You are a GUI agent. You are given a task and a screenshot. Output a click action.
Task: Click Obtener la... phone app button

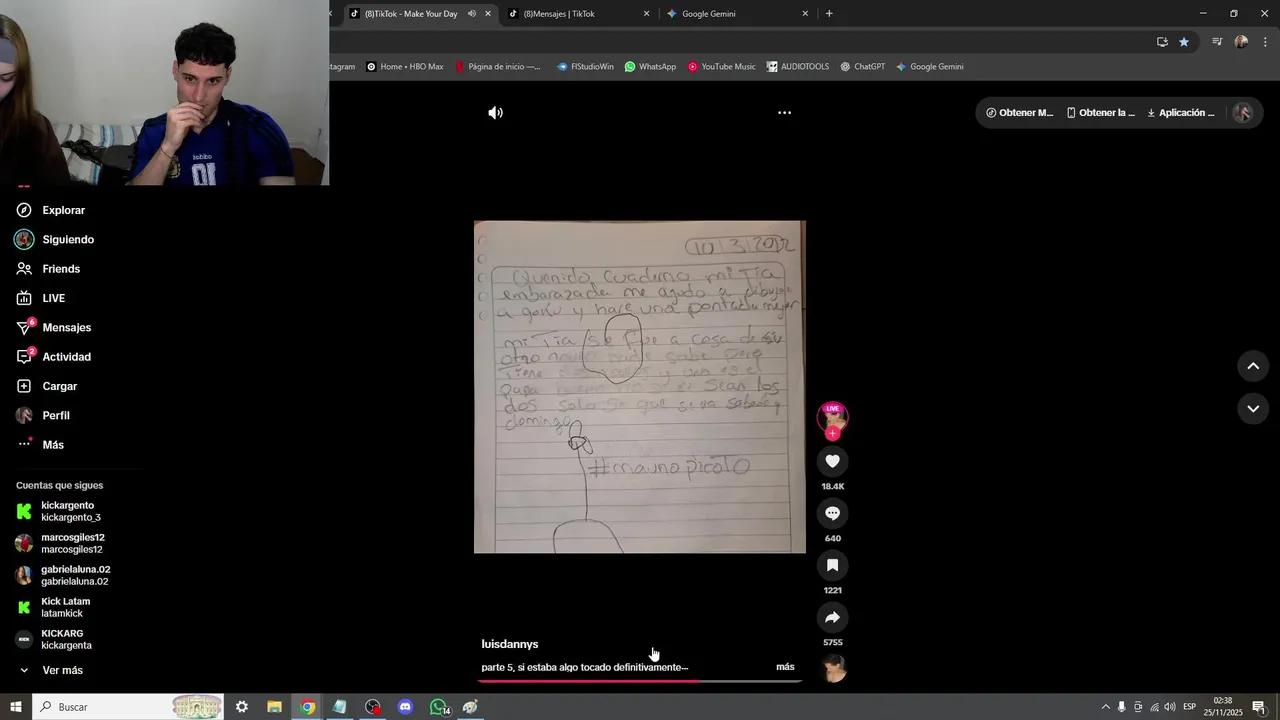pos(1101,113)
